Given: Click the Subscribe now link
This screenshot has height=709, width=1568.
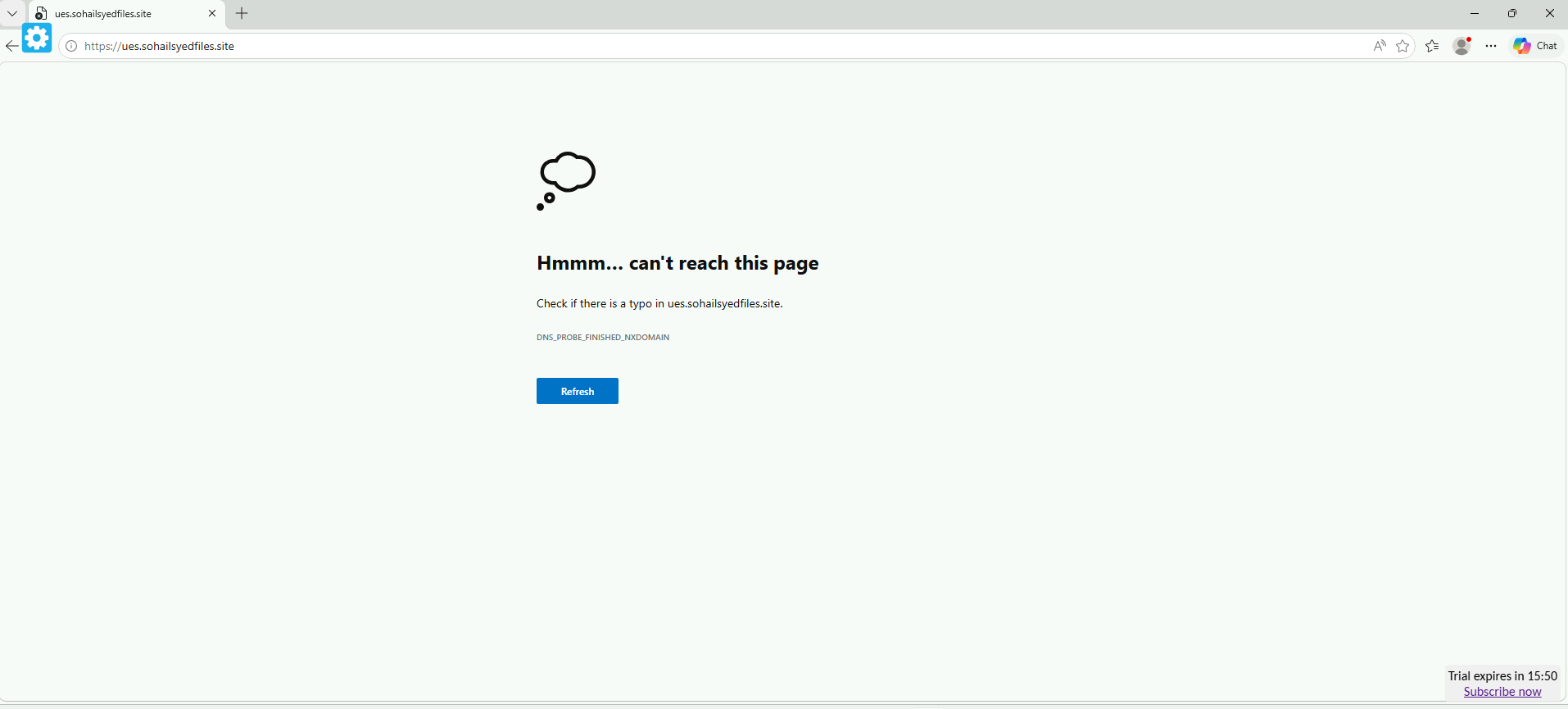Looking at the screenshot, I should tap(1502, 692).
